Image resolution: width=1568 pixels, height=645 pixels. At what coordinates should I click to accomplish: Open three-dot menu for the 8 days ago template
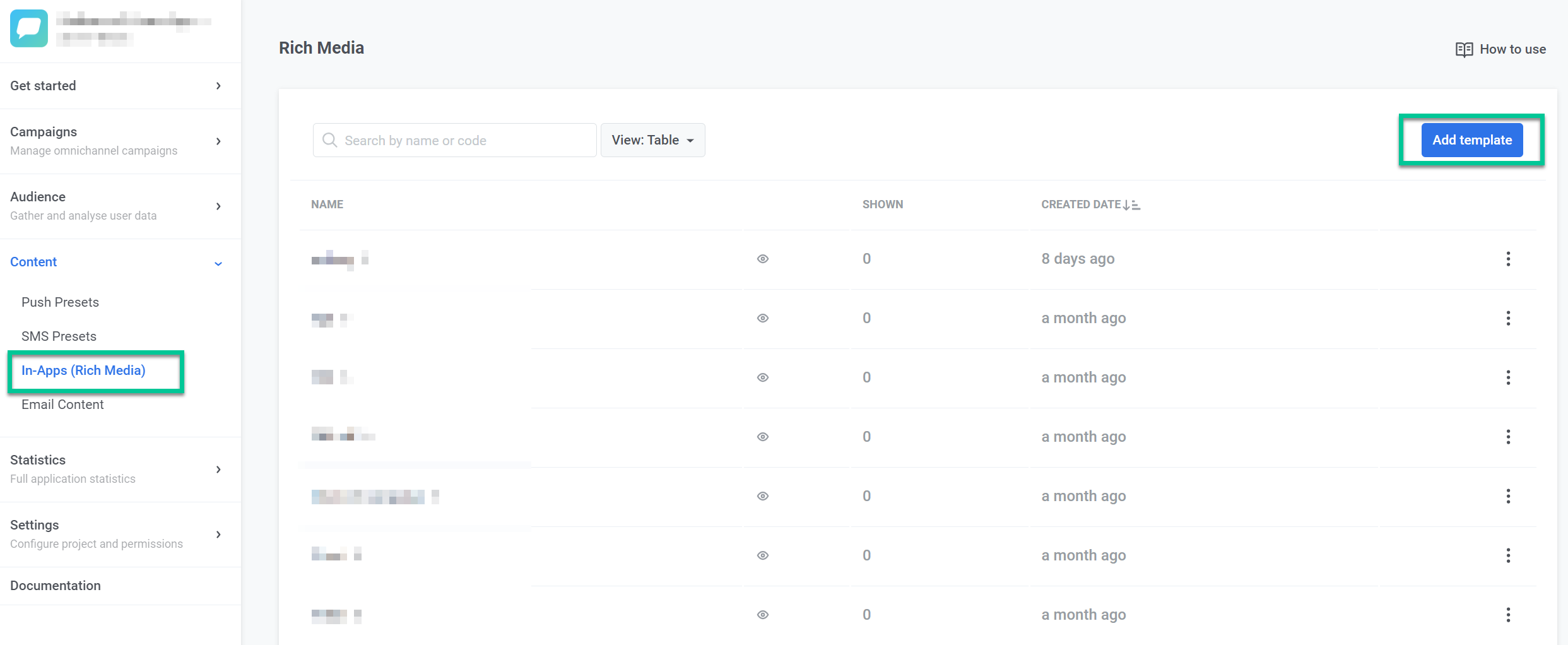1508,259
